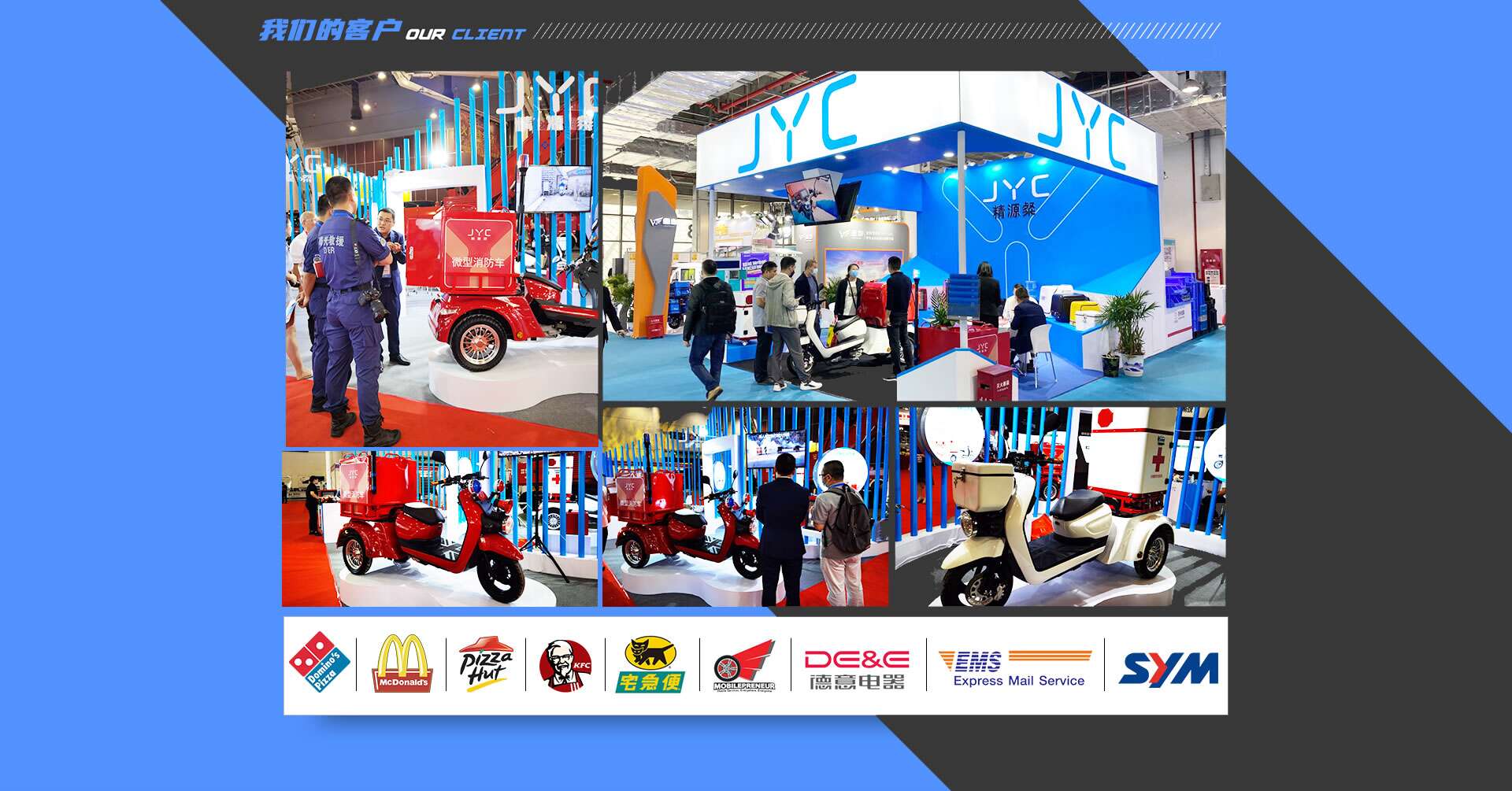Click the EMS Express Mail Service logo
Image resolution: width=1512 pixels, height=791 pixels.
tap(1015, 667)
